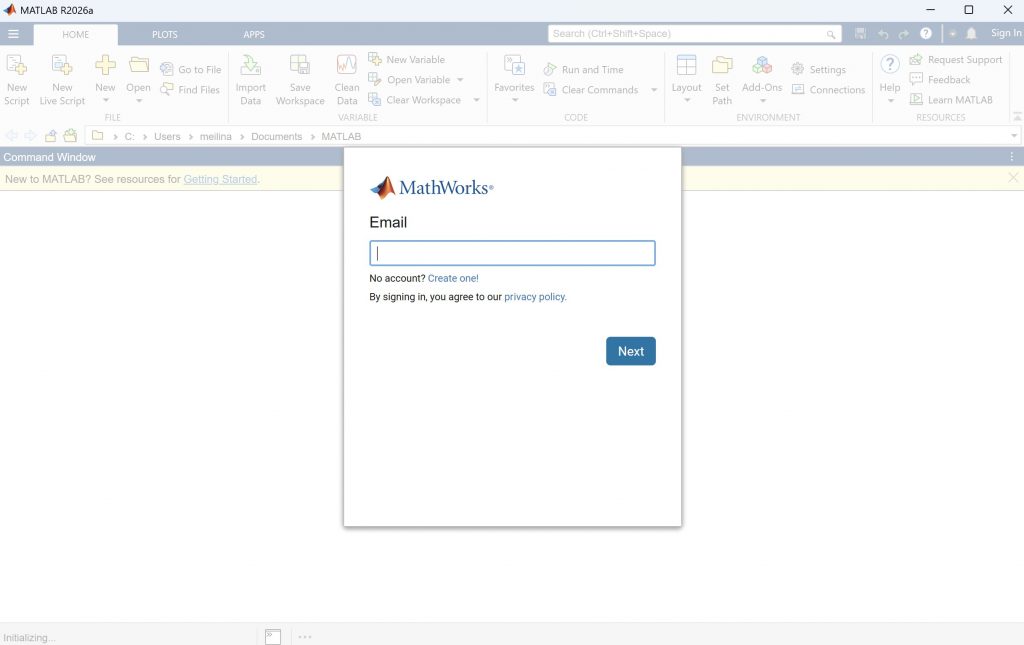Click the Add-Ons icon
This screenshot has height=645, width=1024.
[x=761, y=65]
